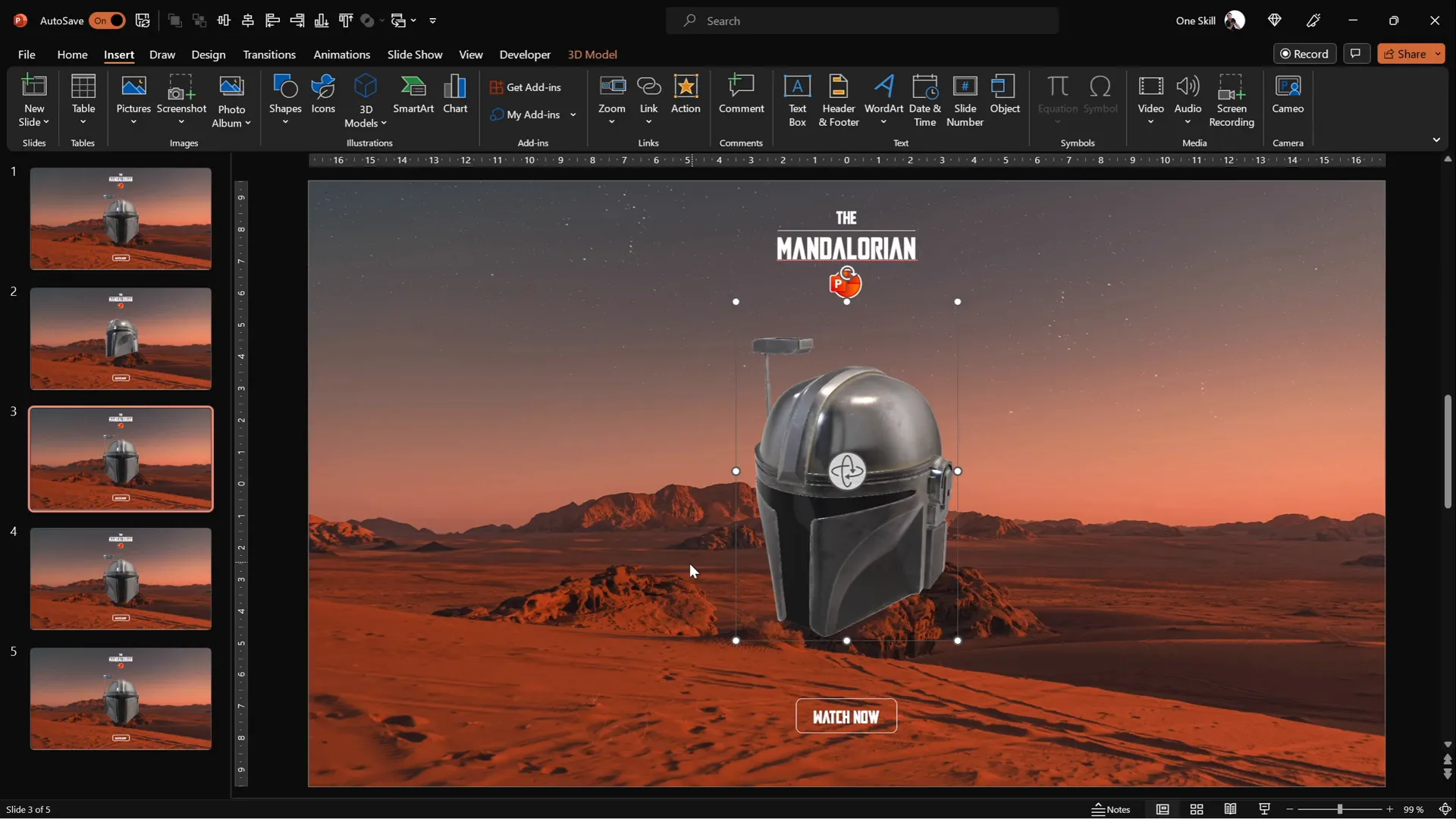Click the WATCH NOW button on slide

pos(846,717)
